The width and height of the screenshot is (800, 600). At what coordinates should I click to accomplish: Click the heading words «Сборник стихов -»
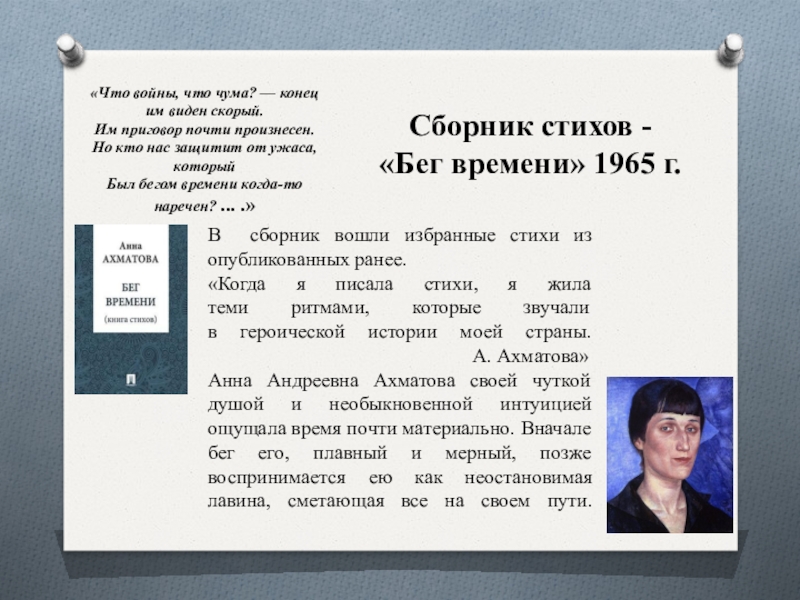pyautogui.click(x=530, y=126)
